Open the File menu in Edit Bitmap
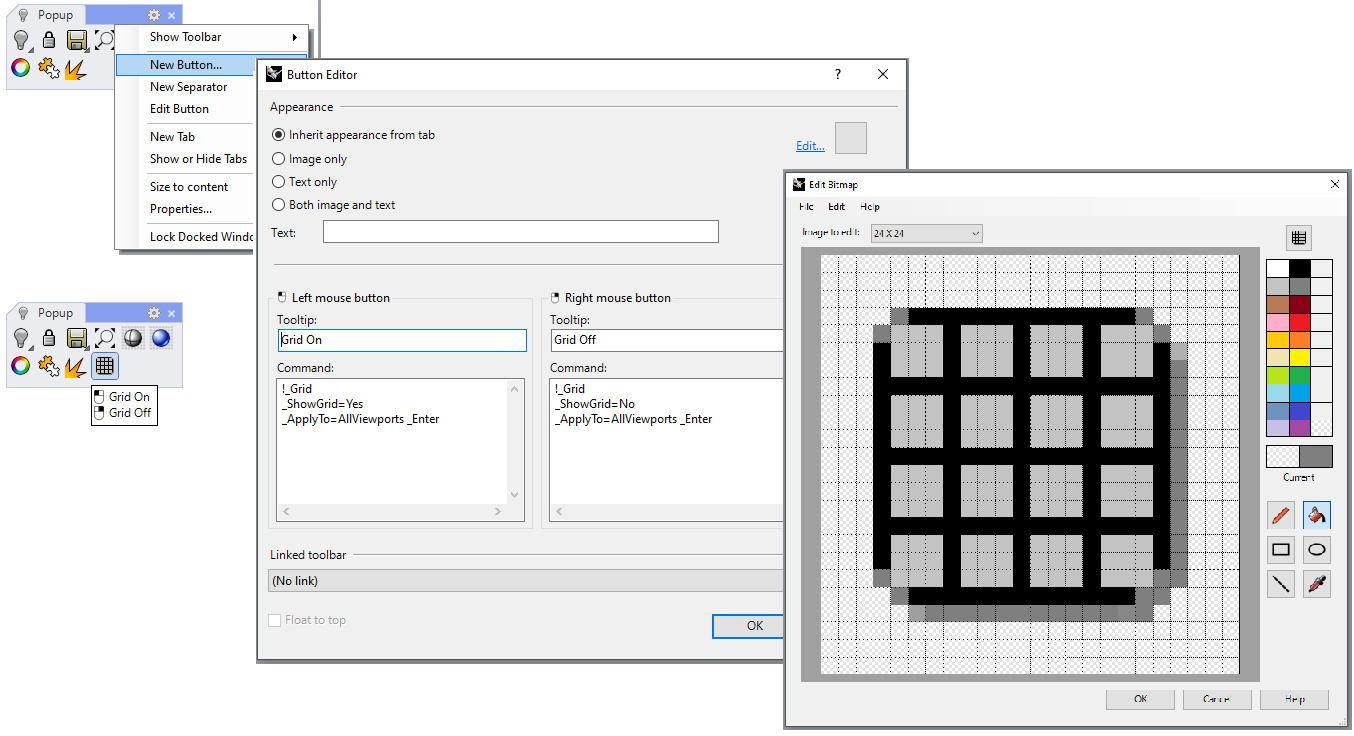 click(x=806, y=207)
